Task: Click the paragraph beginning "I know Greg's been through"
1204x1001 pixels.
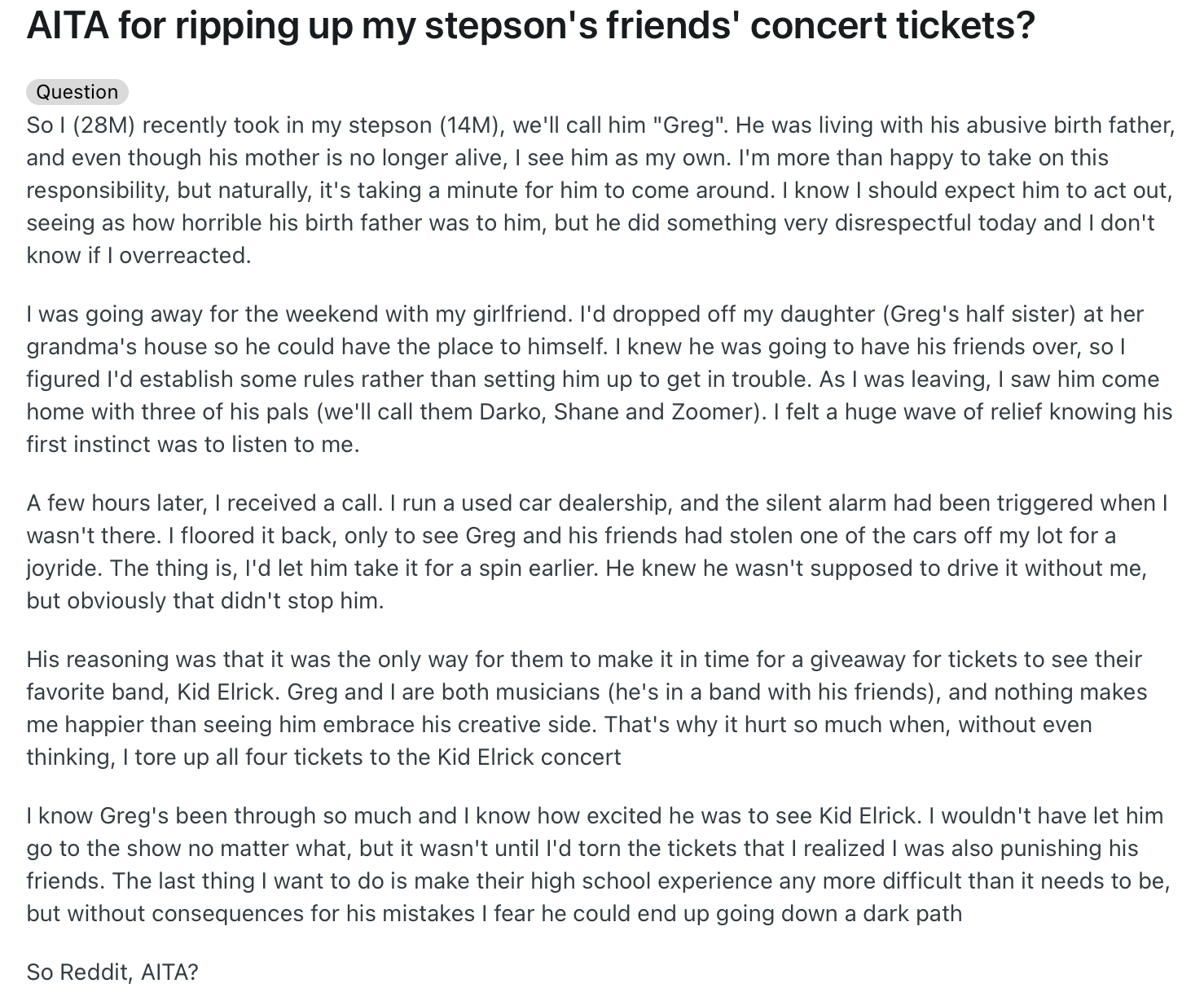Action: pyautogui.click(x=599, y=864)
